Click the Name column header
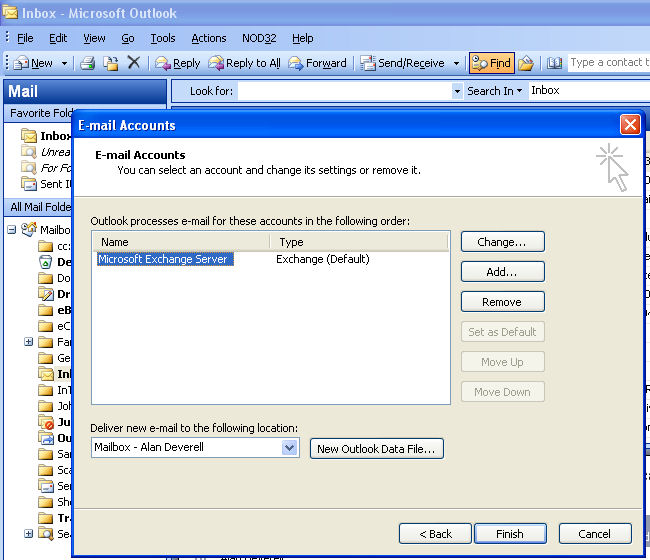 (x=180, y=242)
